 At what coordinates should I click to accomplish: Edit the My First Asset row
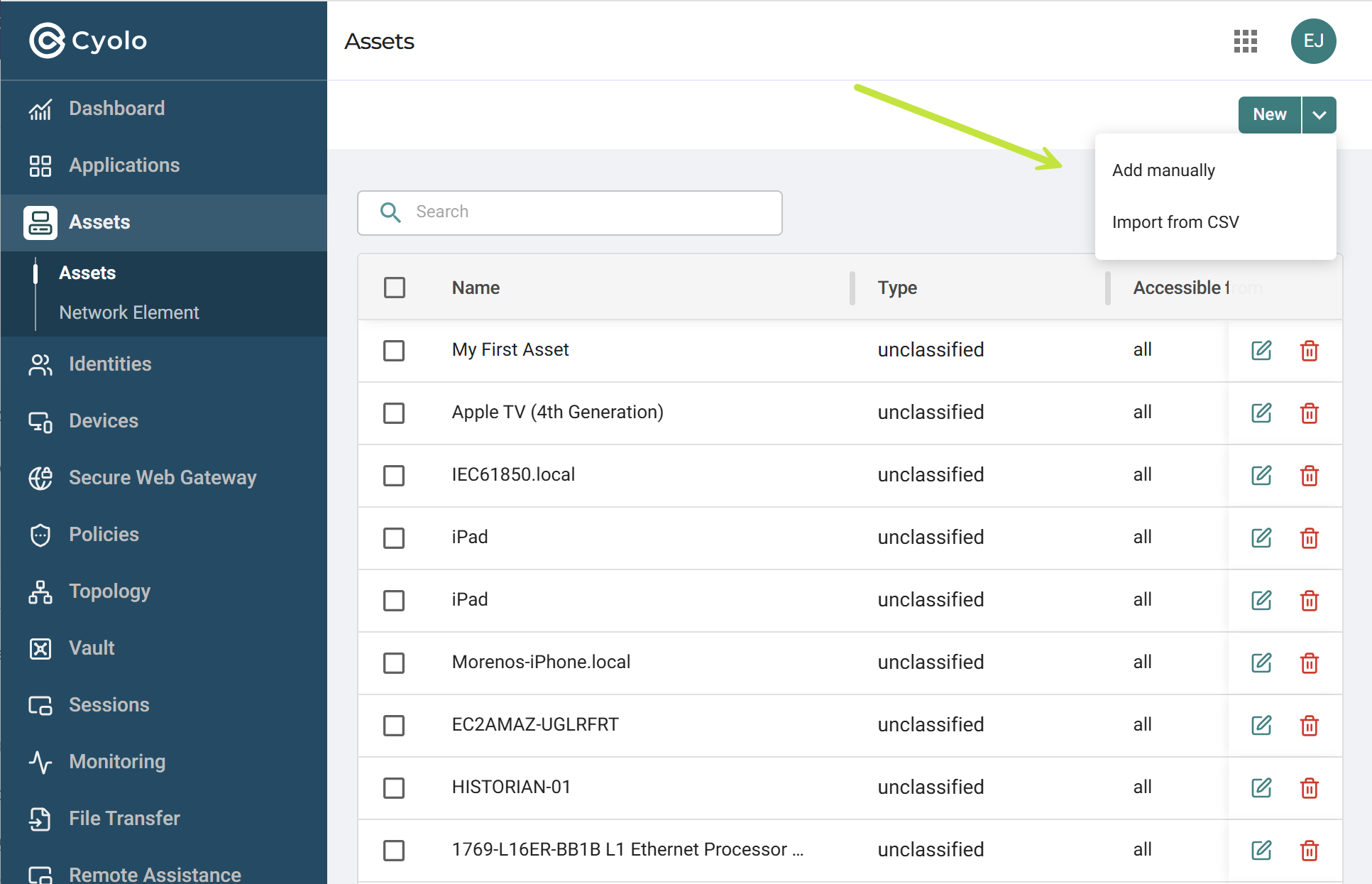[1261, 350]
